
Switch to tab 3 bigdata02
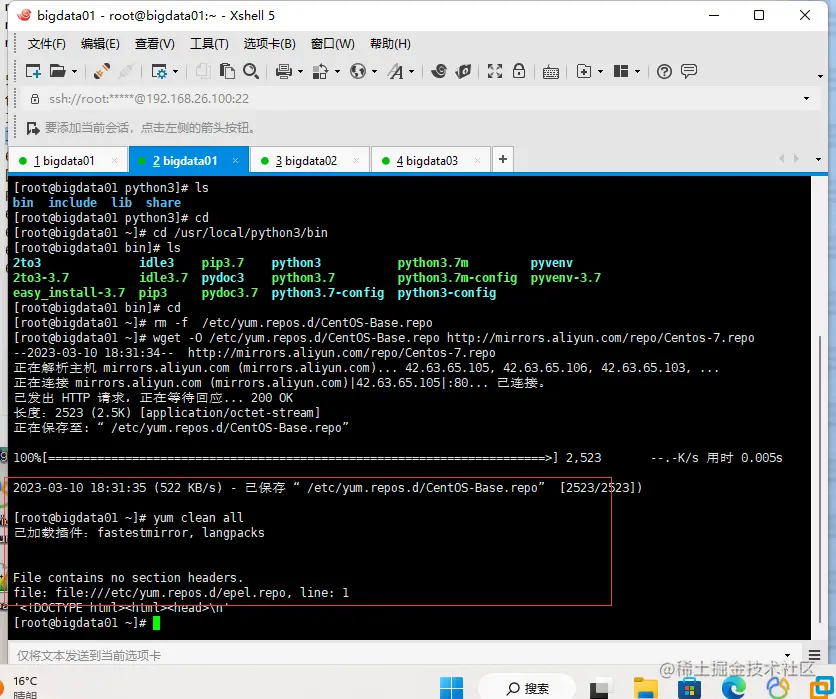306,160
